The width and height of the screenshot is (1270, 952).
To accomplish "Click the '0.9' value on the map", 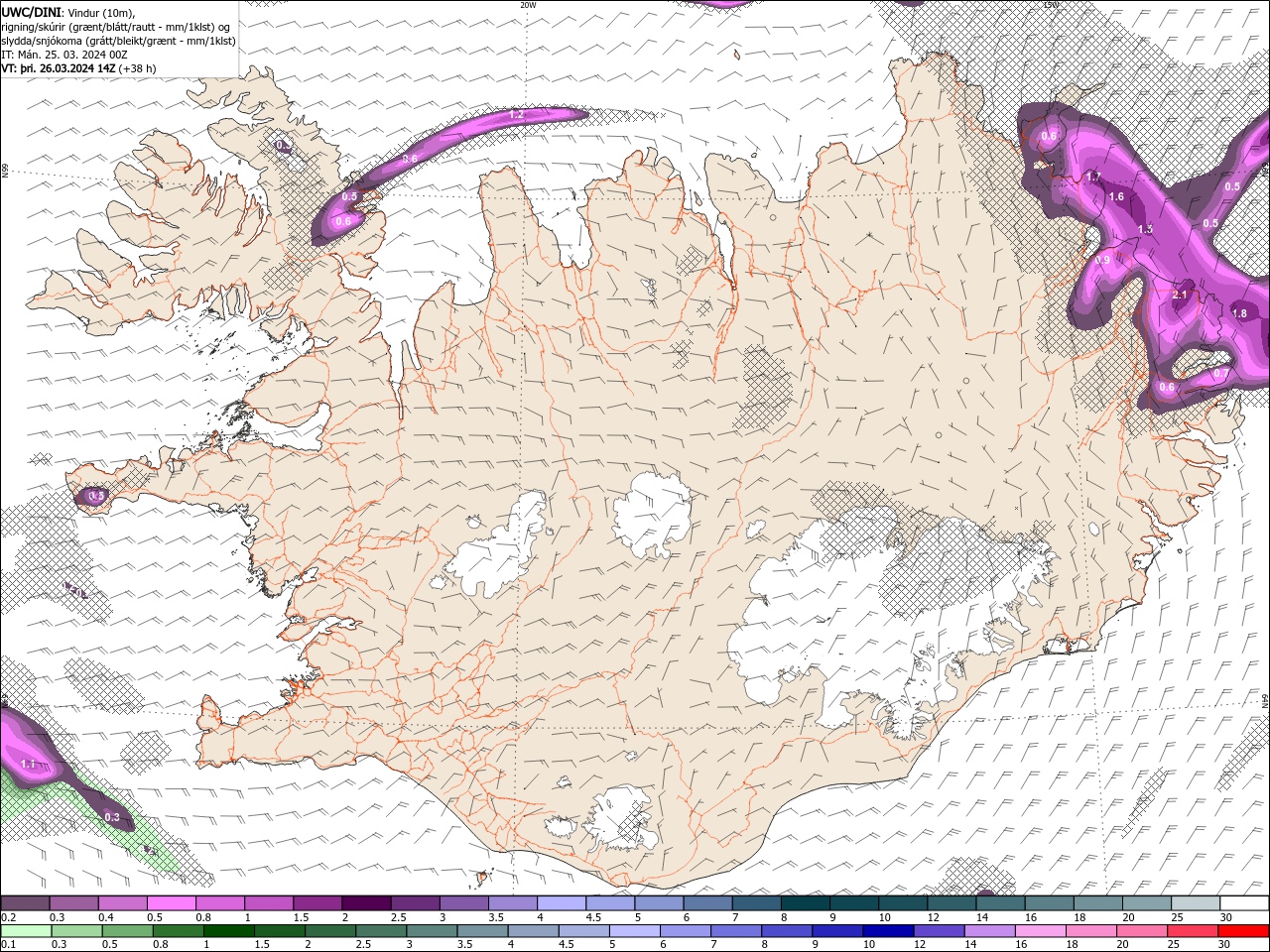I will [x=1102, y=260].
